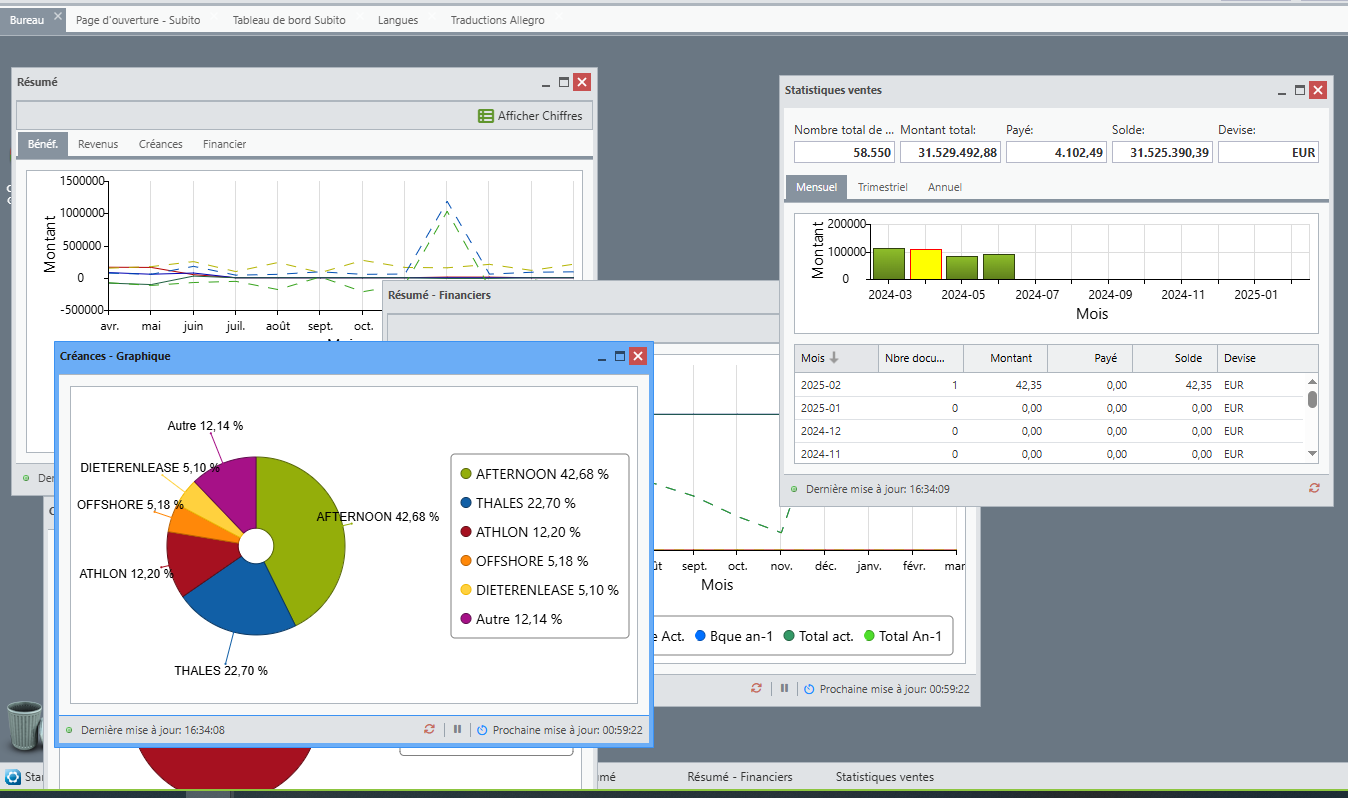Click the Afficher Chiffres button label

(540, 116)
